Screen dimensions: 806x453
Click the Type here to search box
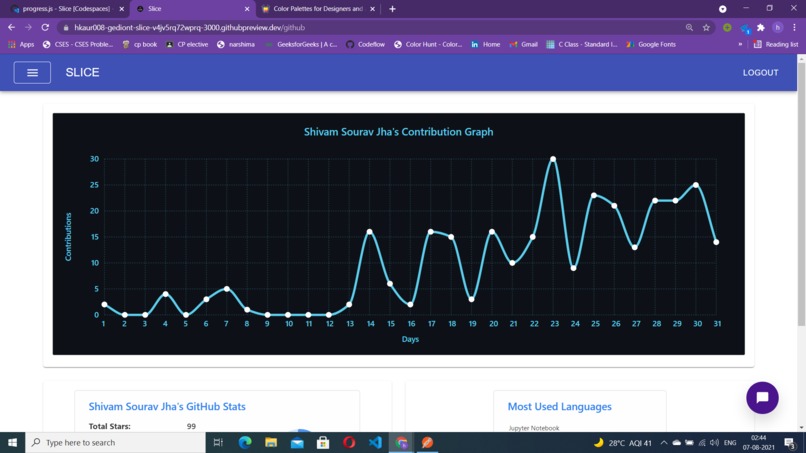116,442
